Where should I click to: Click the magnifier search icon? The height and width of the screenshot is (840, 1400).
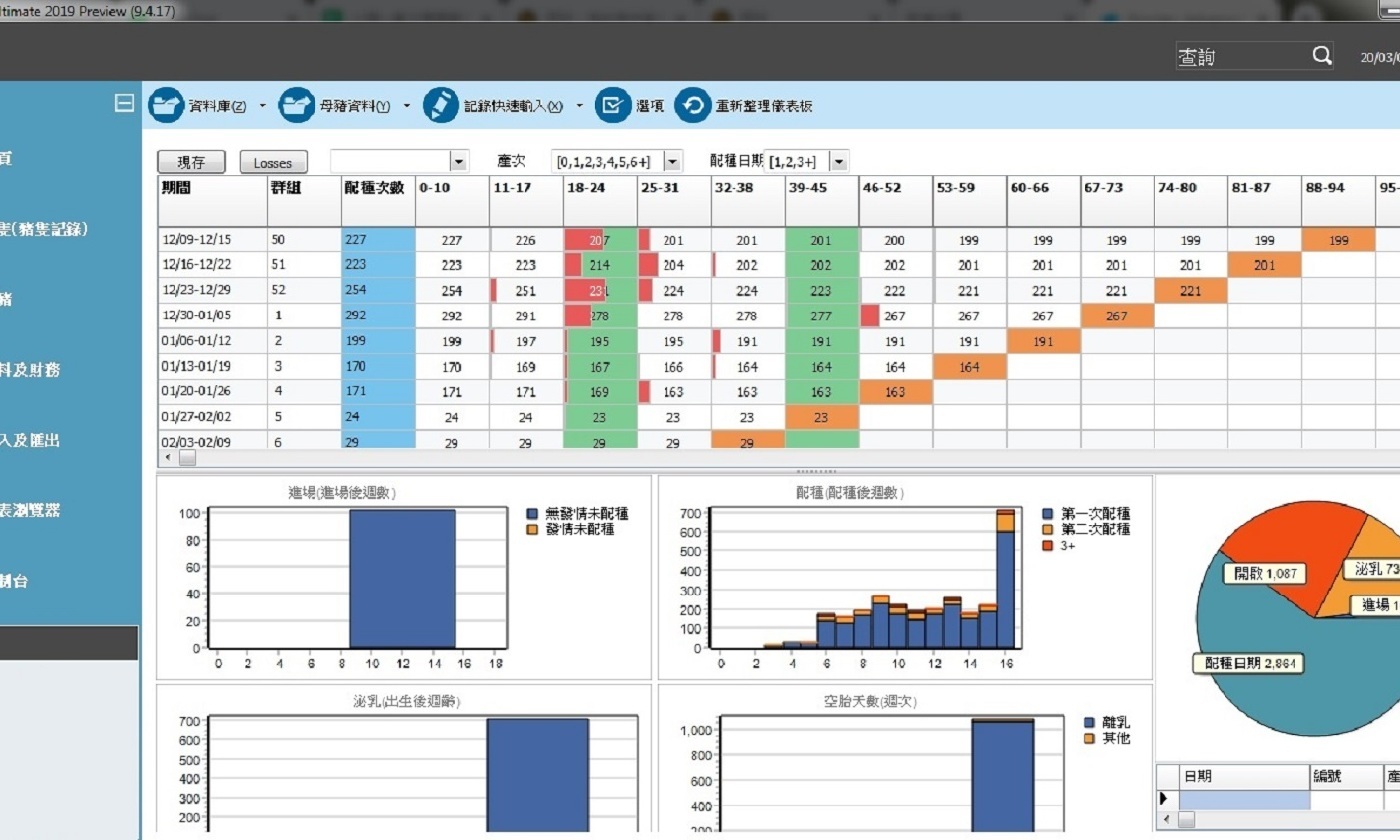click(1322, 56)
